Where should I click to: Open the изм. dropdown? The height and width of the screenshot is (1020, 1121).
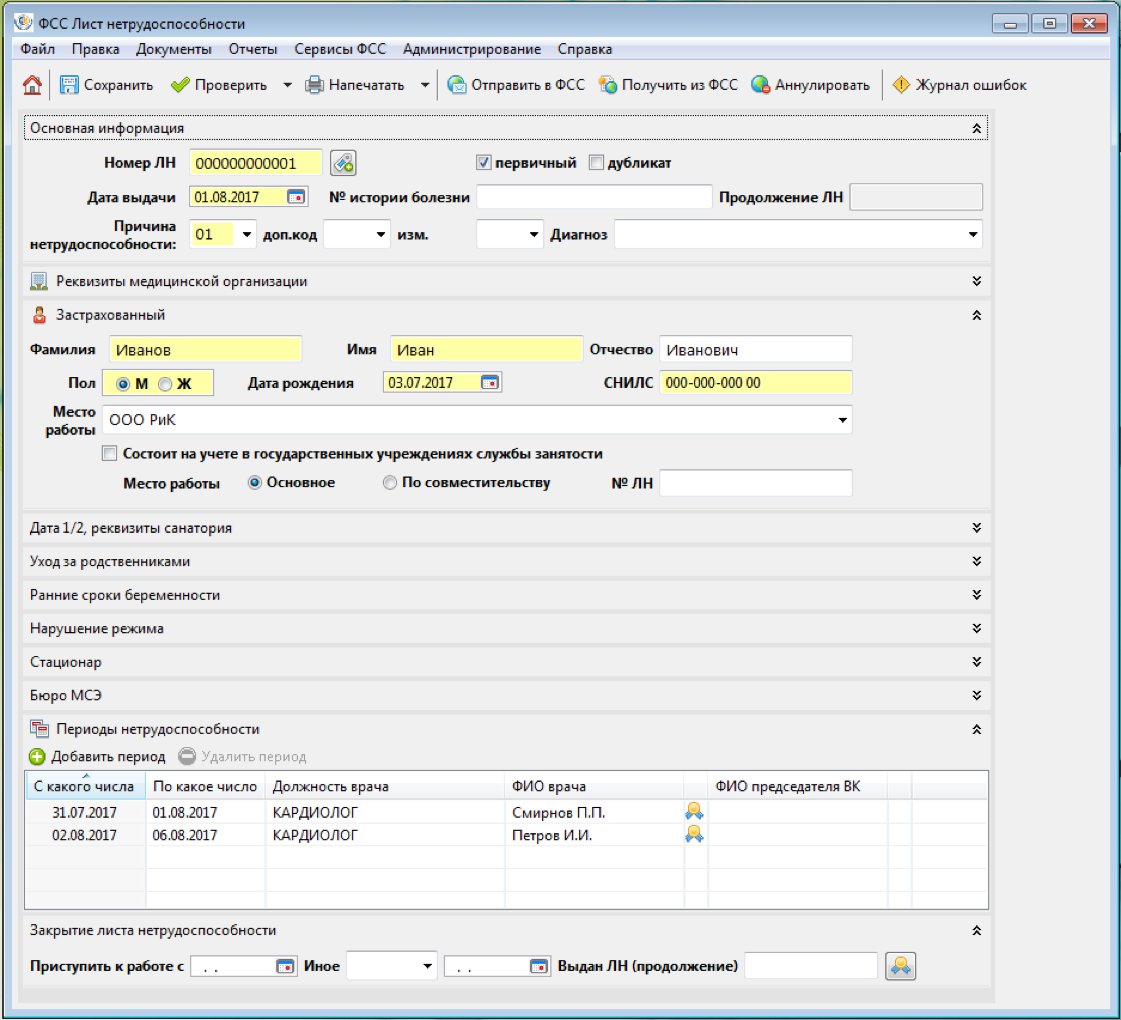[x=533, y=234]
